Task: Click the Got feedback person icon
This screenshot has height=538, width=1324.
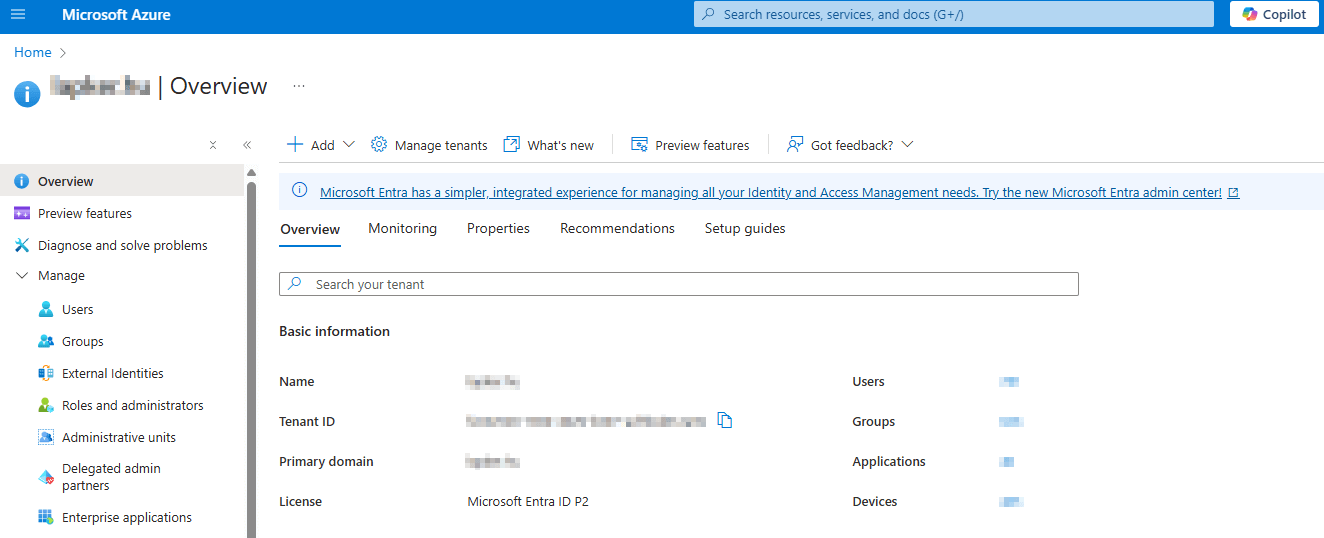Action: tap(795, 144)
